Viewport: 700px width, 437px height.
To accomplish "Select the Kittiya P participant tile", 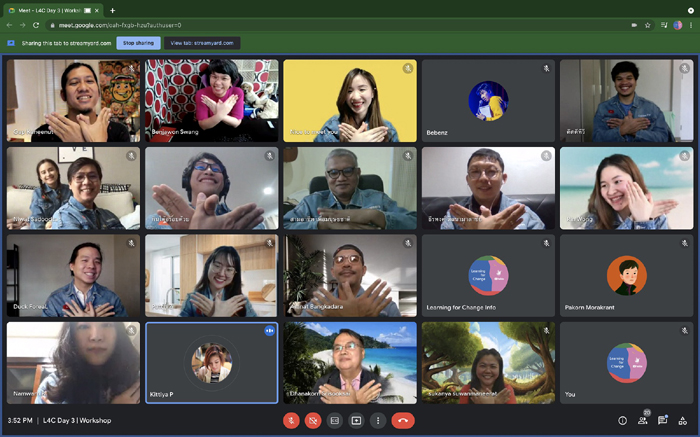I will click(212, 363).
